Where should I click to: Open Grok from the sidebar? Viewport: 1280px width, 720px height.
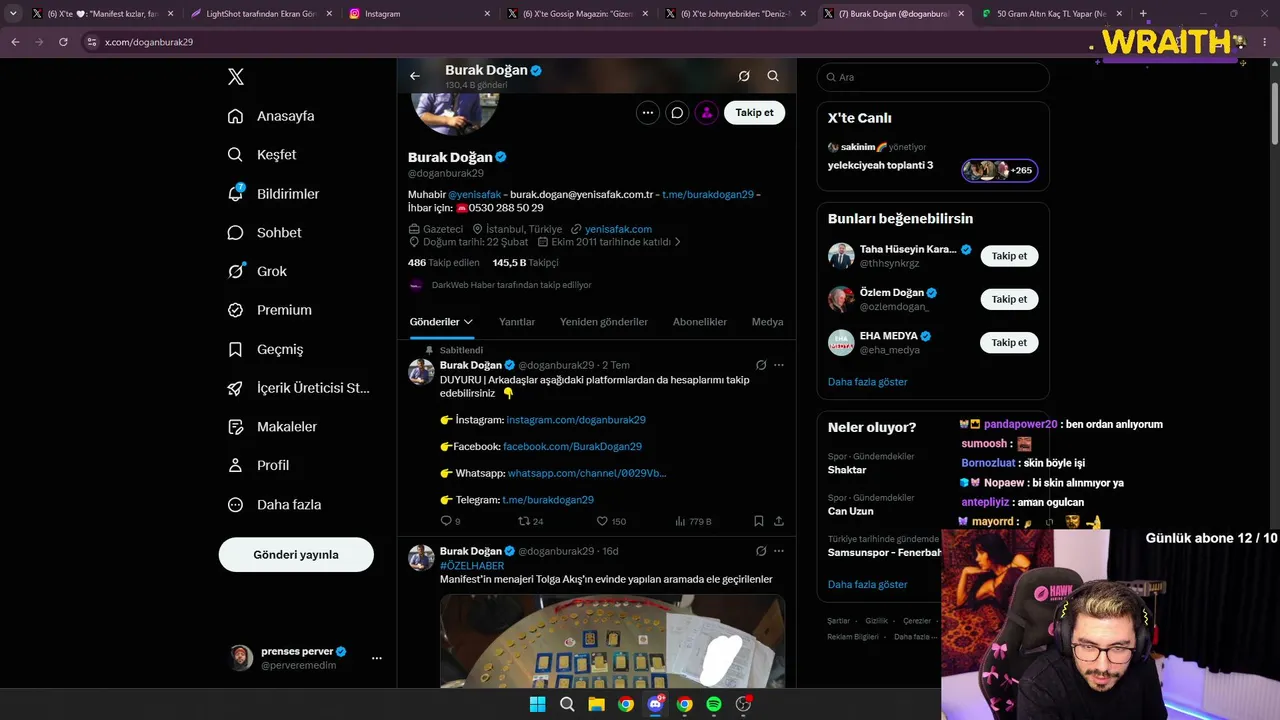click(x=257, y=271)
